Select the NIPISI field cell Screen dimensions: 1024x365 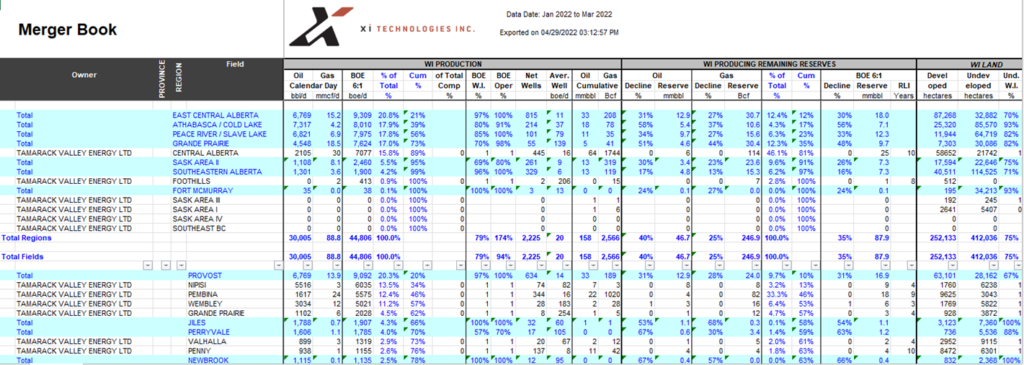click(x=197, y=285)
